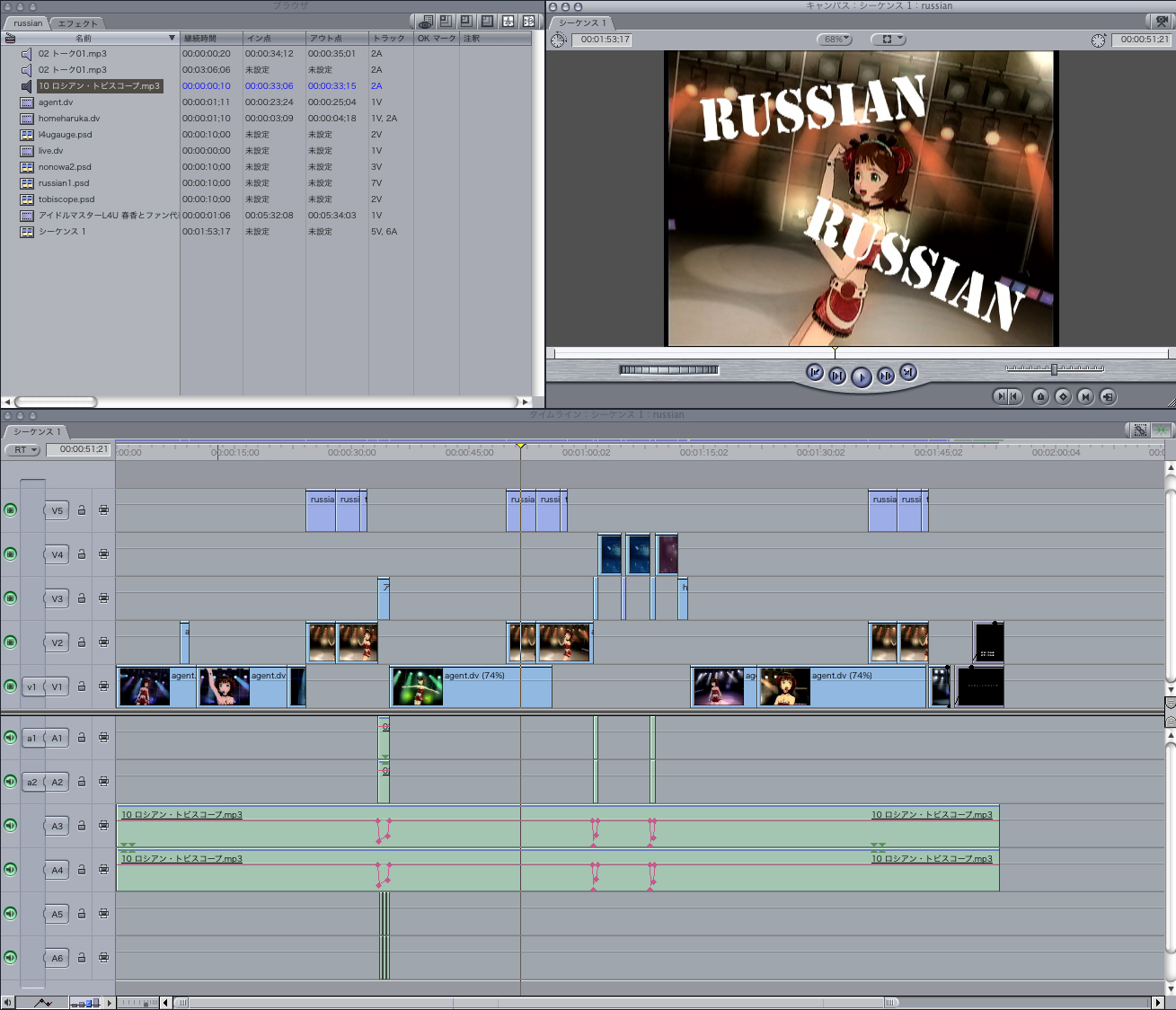1176x1010 pixels.
Task: Click the Match Frame button in Canvas
Action: click(x=1108, y=396)
